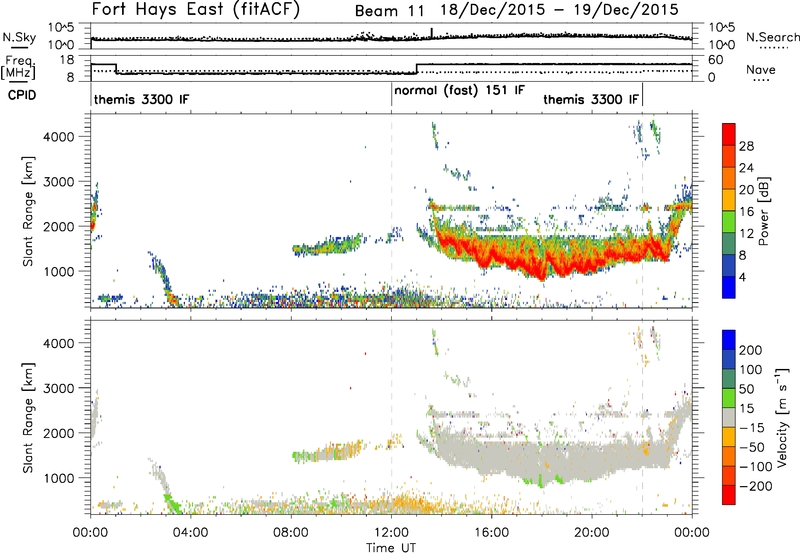Select the Freq. [MHz] axis label
800x554 pixels.
pos(18,68)
